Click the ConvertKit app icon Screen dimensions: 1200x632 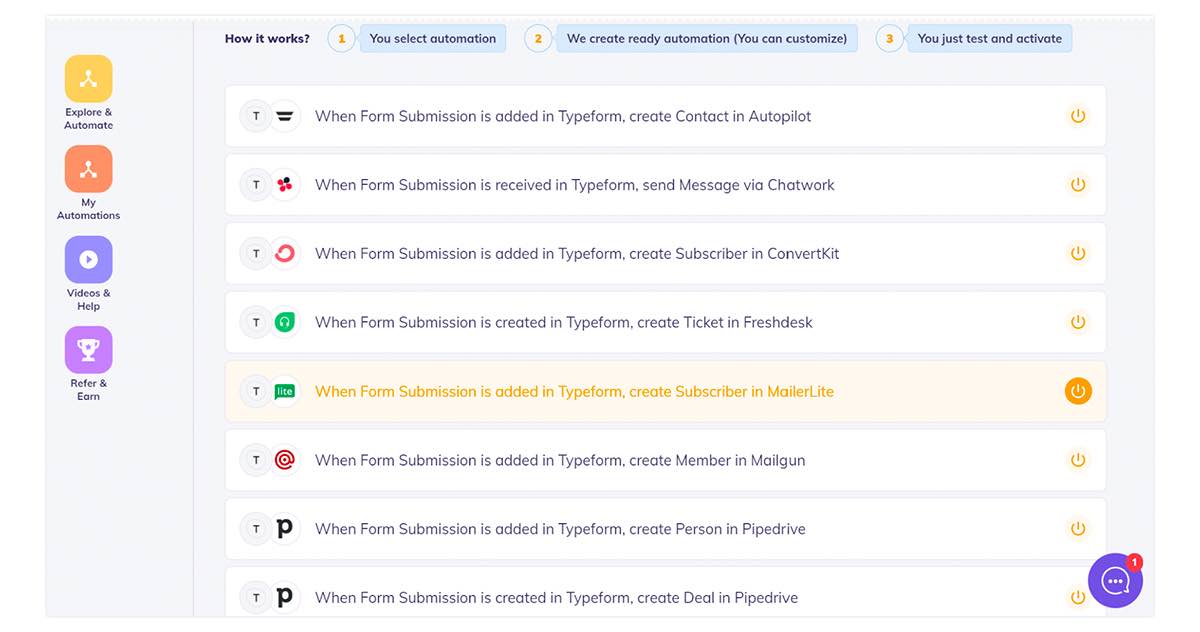(x=285, y=254)
